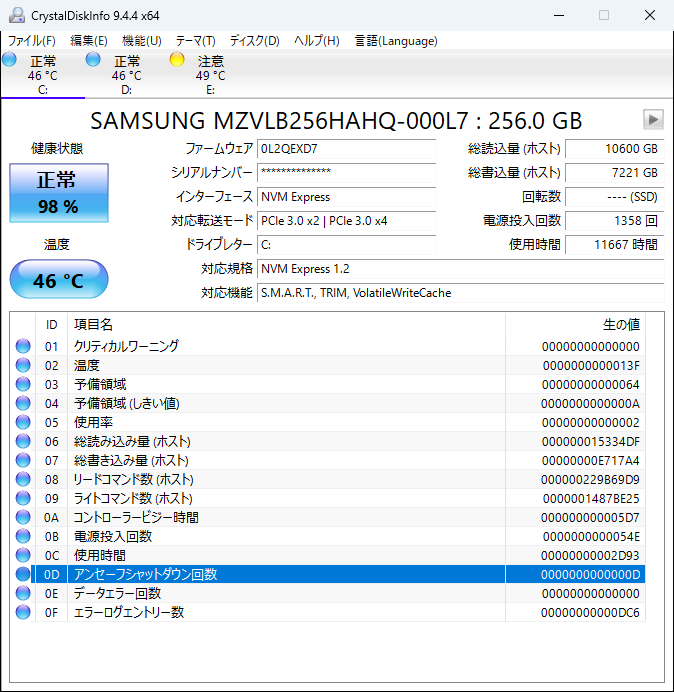This screenshot has height=692, width=674.
Task: Click the 対応規格 field NVM Express 1.2
Action: 460,269
